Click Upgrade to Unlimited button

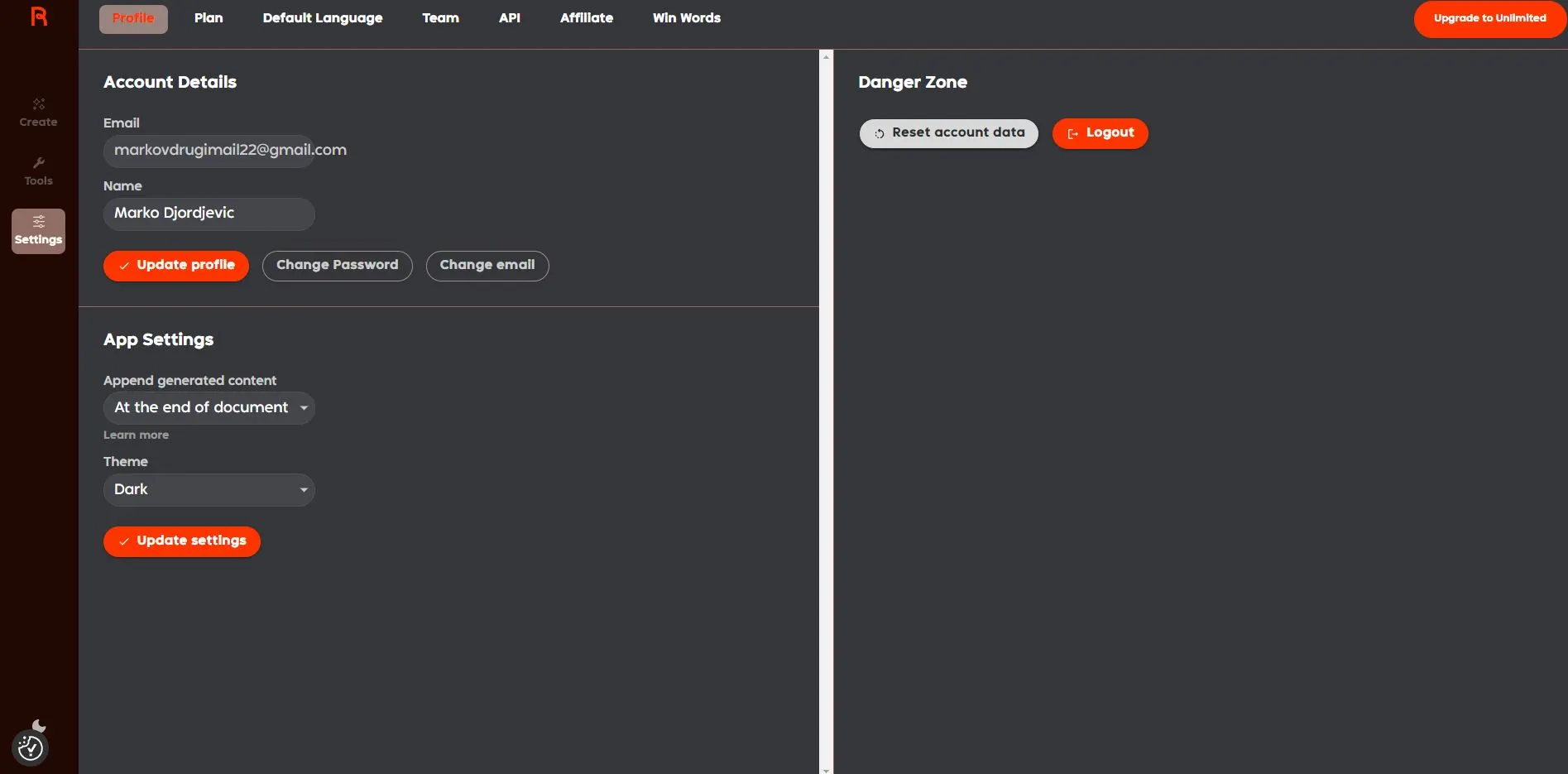1489,18
